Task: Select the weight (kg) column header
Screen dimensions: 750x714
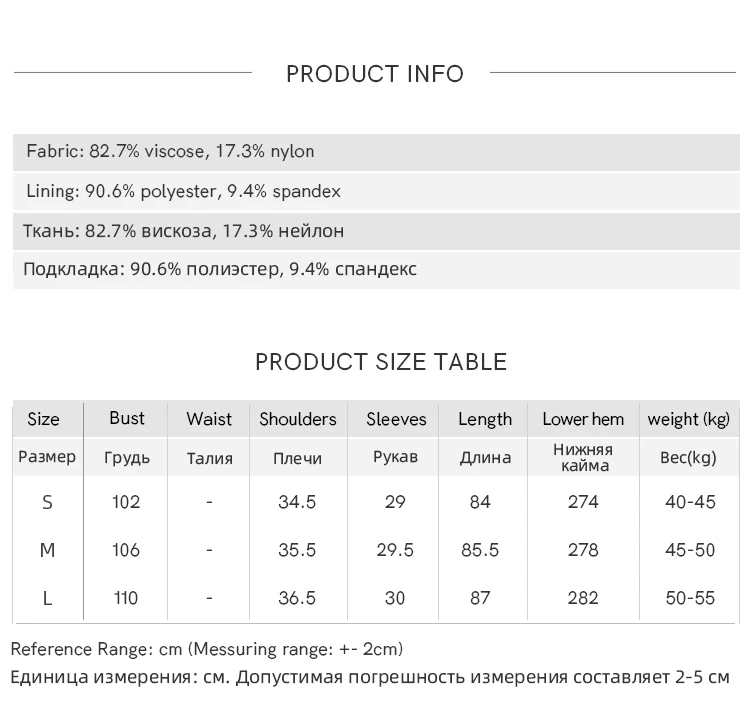Action: coord(689,420)
